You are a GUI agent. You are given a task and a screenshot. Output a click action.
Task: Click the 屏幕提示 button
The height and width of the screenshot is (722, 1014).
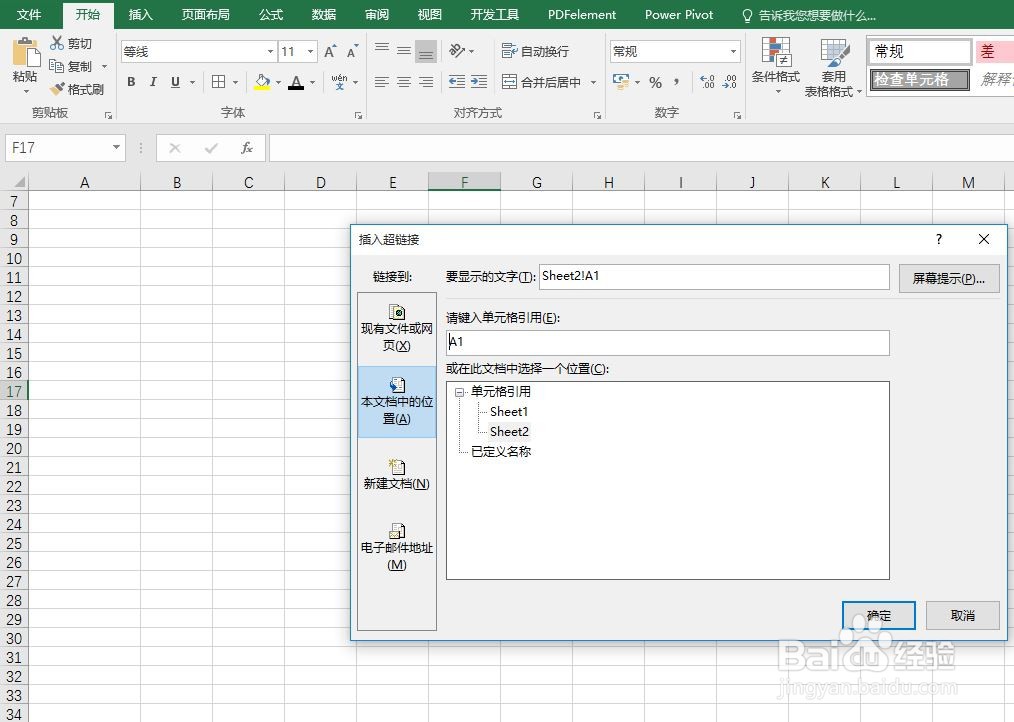tap(949, 278)
